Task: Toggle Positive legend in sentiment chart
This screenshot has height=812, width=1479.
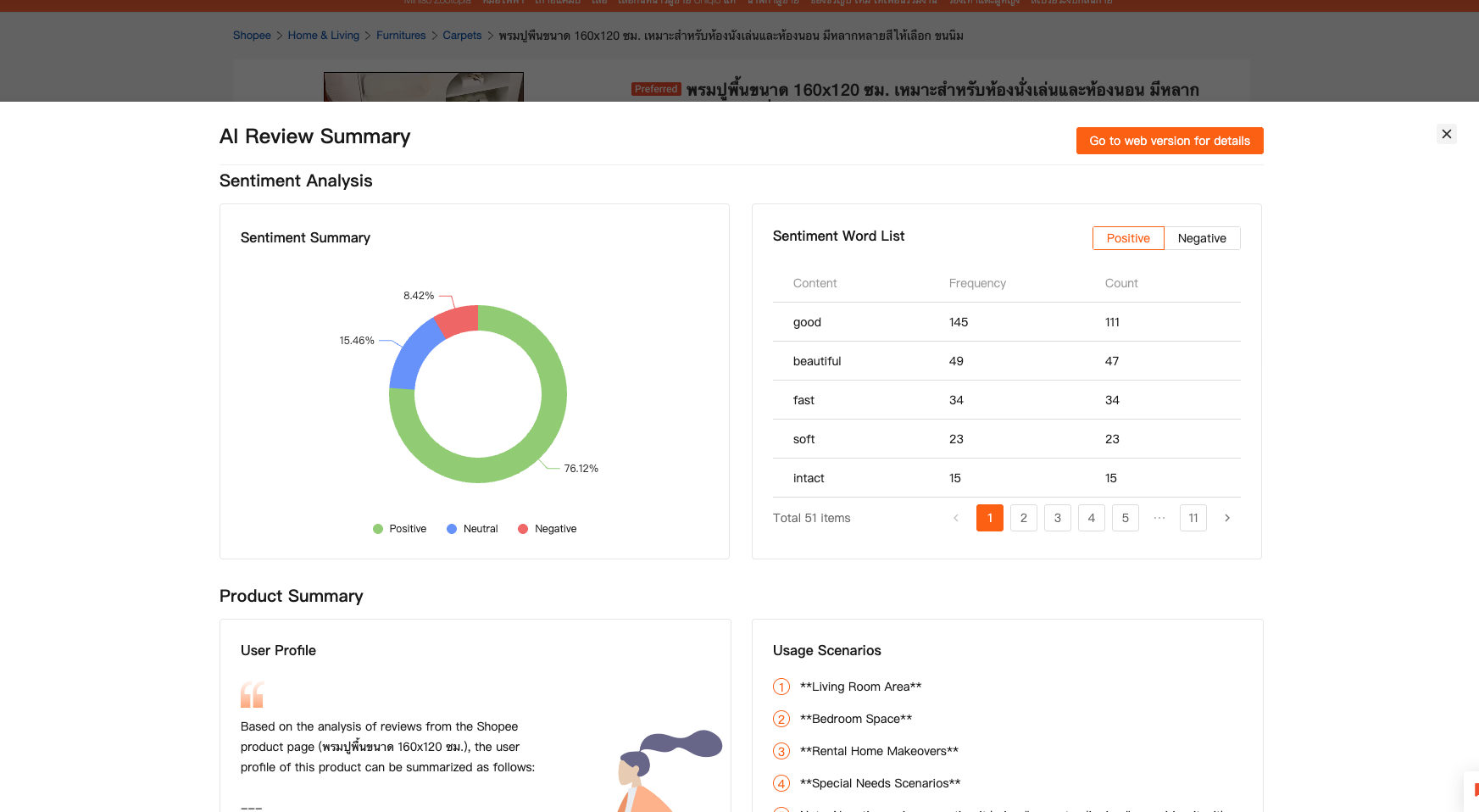Action: pyautogui.click(x=399, y=529)
